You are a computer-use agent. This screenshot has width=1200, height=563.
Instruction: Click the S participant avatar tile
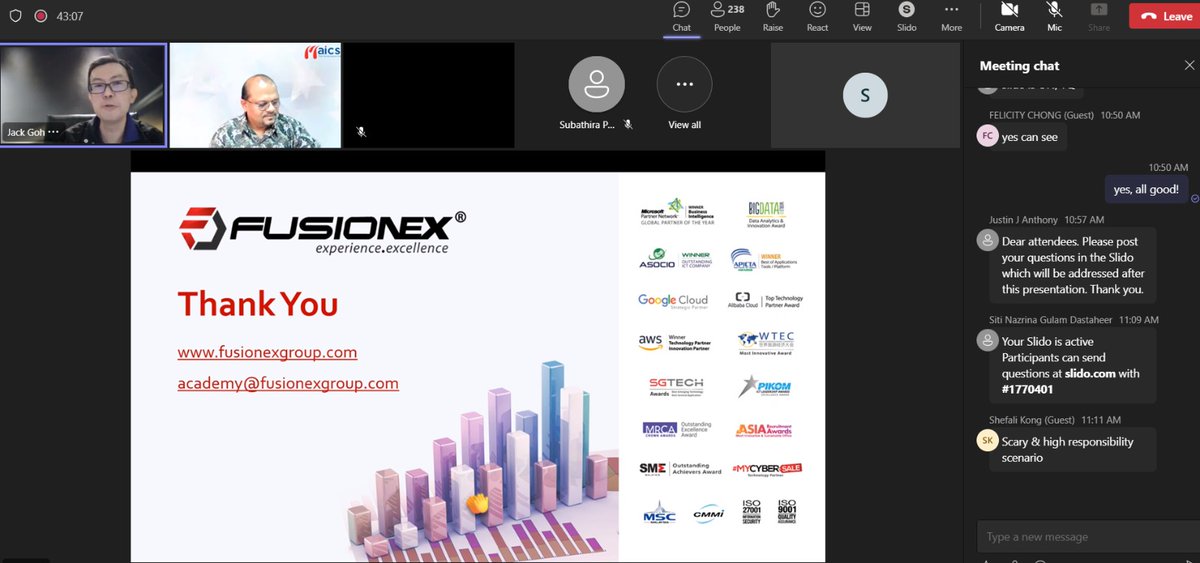(x=865, y=95)
